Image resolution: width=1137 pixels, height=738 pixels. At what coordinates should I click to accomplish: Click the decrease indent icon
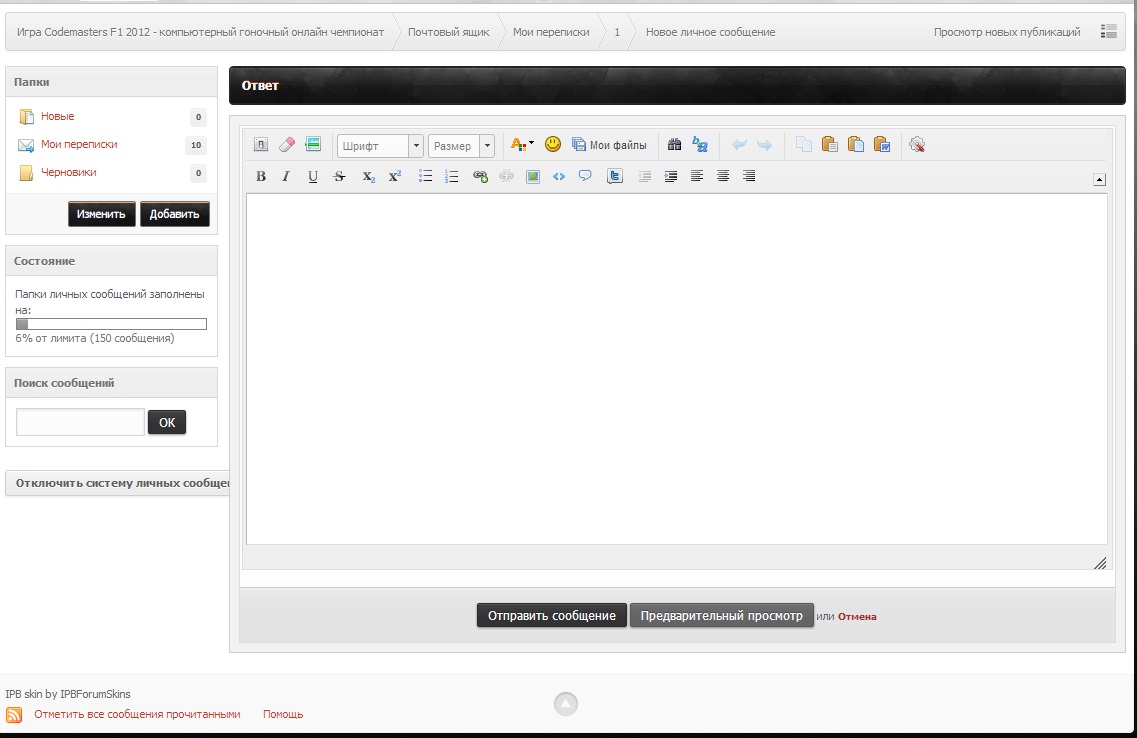(x=645, y=176)
